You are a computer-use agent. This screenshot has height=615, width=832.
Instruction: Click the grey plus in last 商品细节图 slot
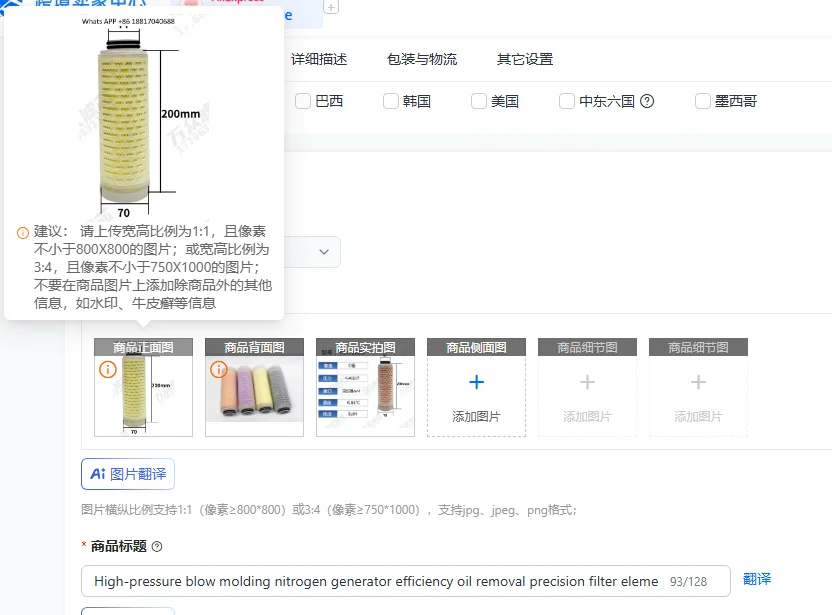pos(698,382)
